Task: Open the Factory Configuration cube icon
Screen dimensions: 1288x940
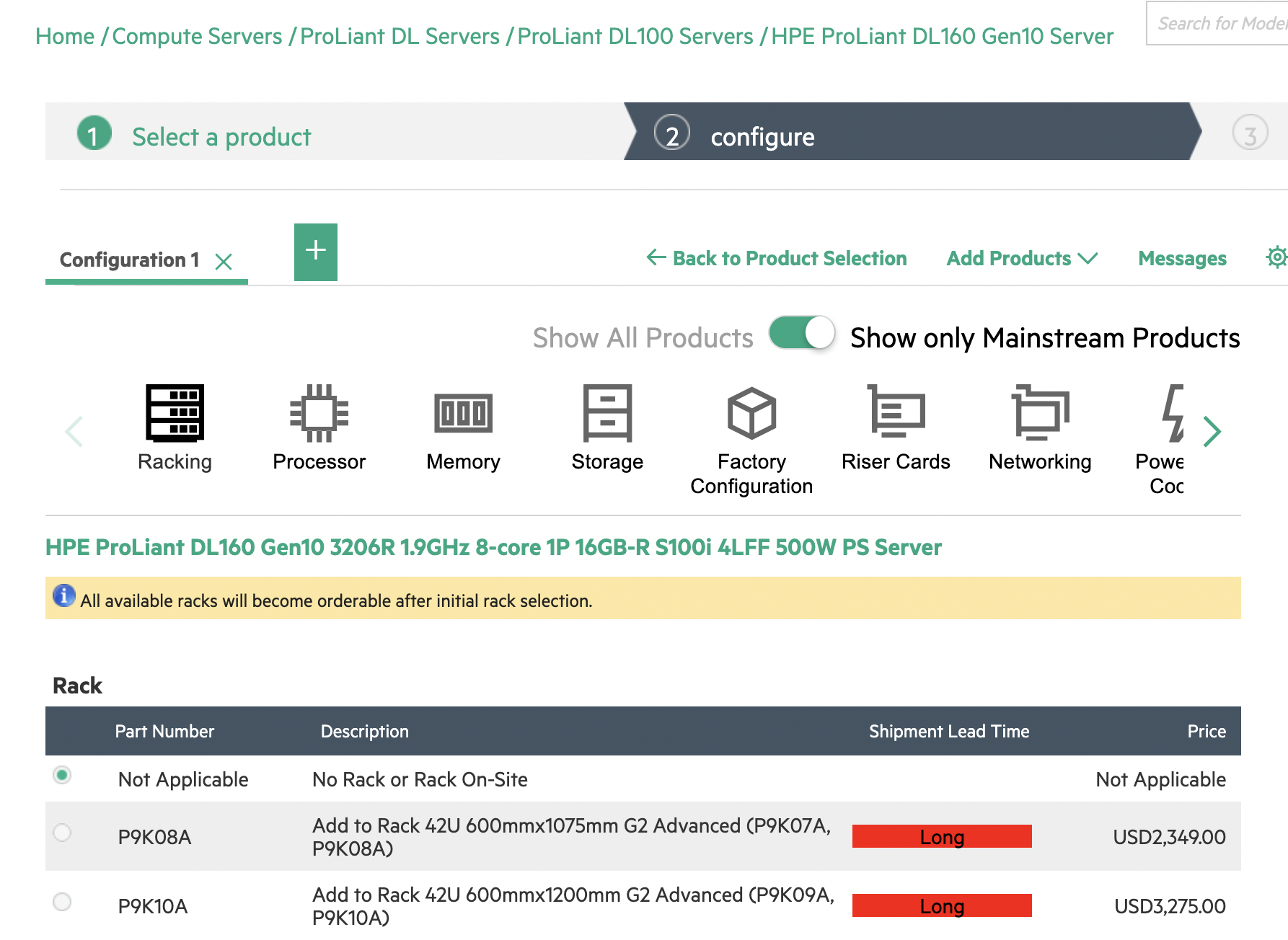Action: 751,413
